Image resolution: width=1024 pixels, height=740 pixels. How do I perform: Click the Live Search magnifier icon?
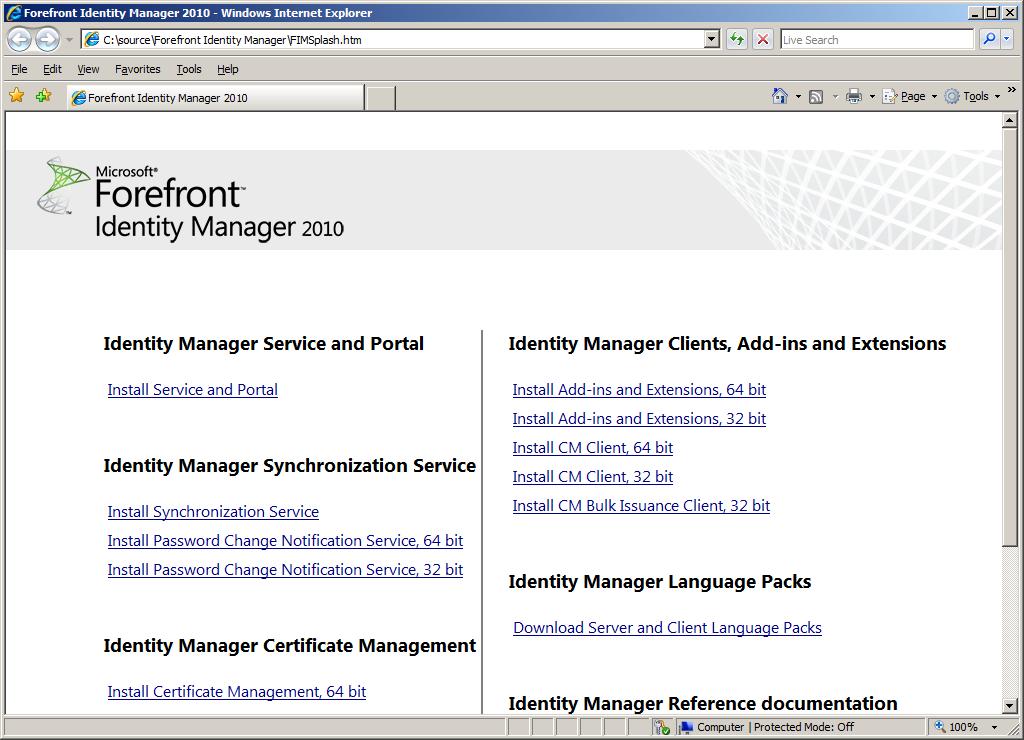(989, 39)
